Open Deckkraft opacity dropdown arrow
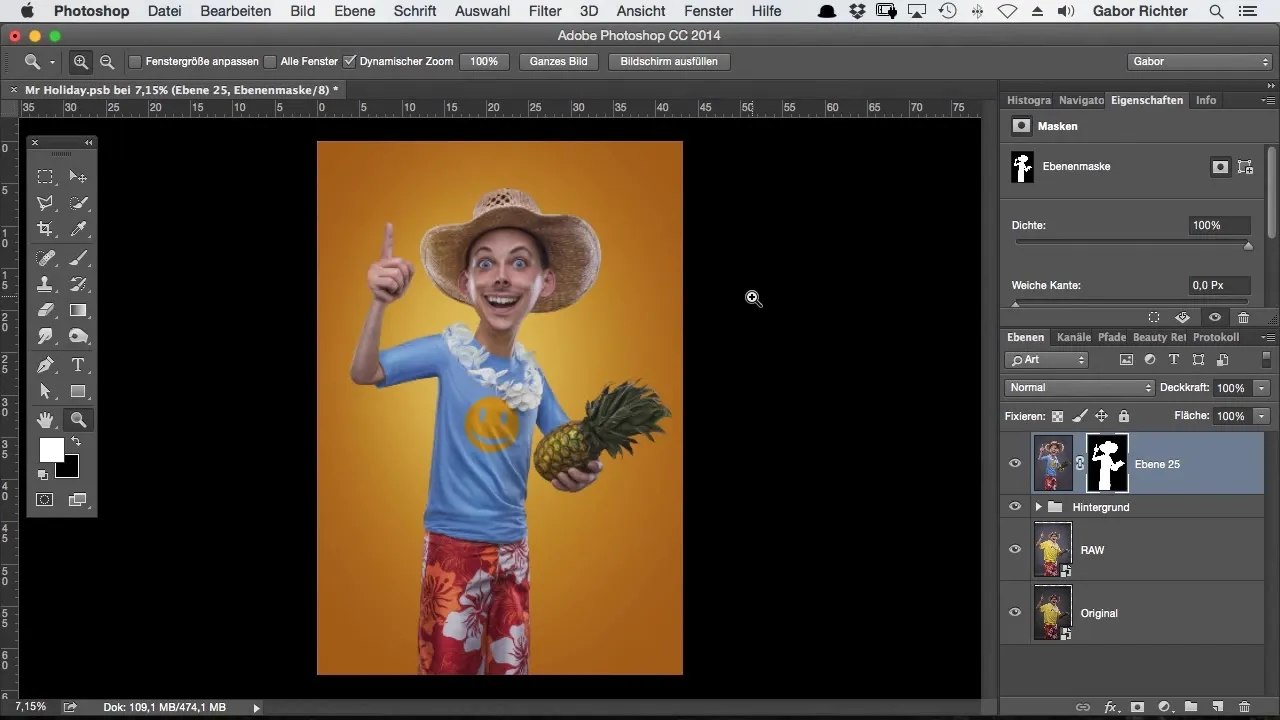 coord(1263,388)
